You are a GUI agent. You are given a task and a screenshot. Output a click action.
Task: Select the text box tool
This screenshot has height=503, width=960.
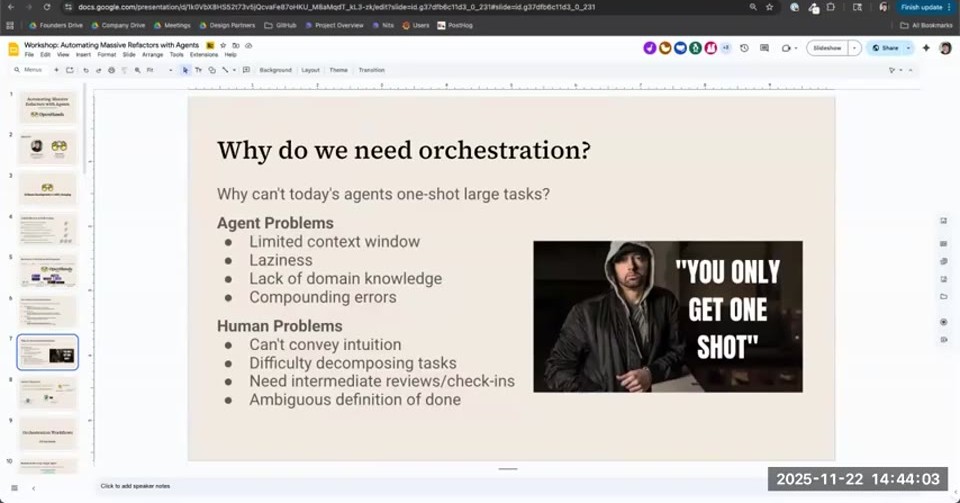point(198,70)
